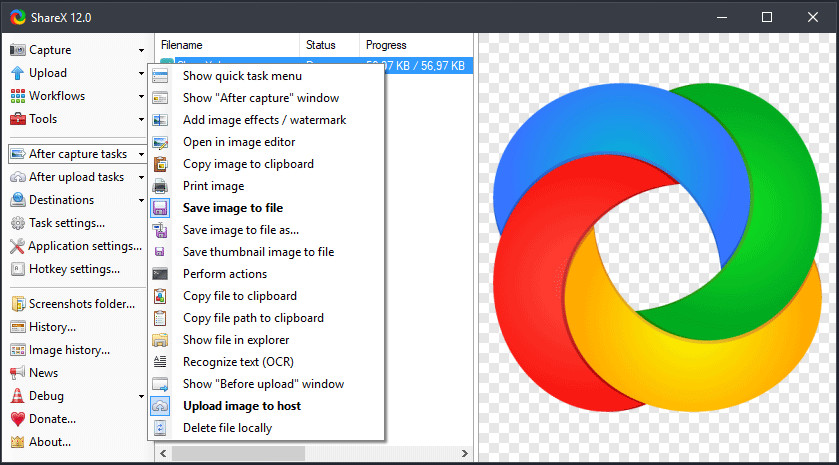Click the Task settings gear icon
This screenshot has height=465, width=839.
coord(18,223)
